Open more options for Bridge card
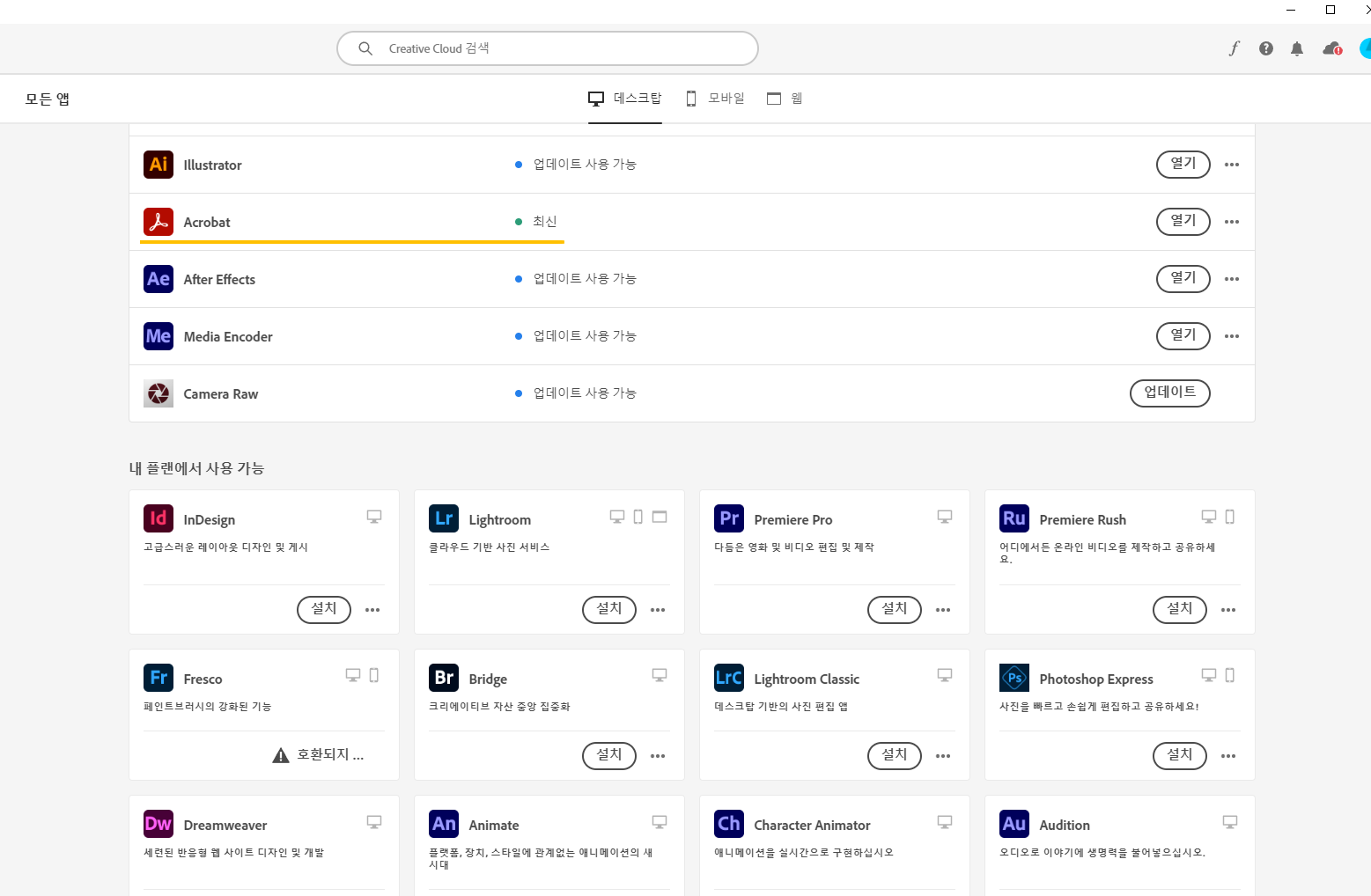The height and width of the screenshot is (896, 1371). pos(658,756)
